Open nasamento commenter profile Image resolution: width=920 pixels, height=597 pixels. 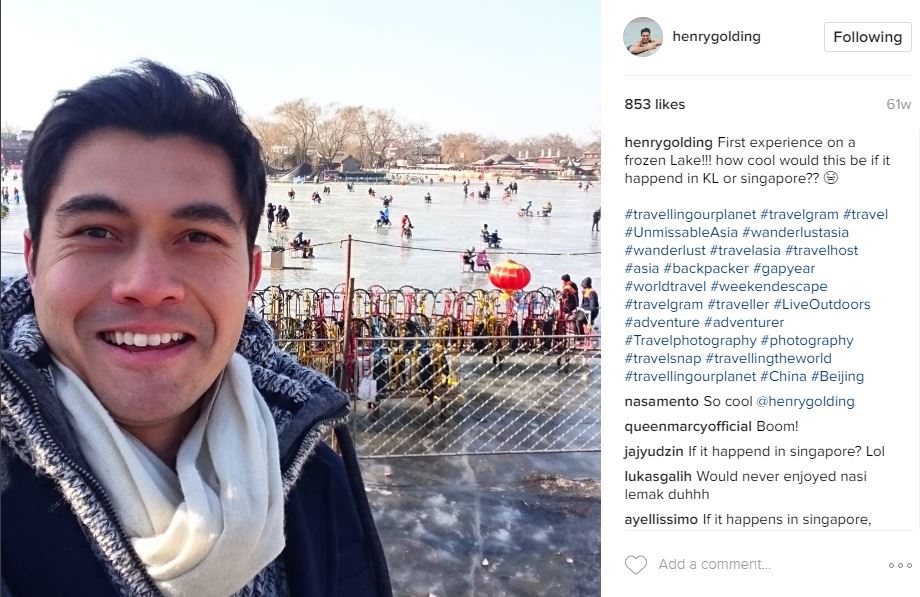tap(661, 402)
